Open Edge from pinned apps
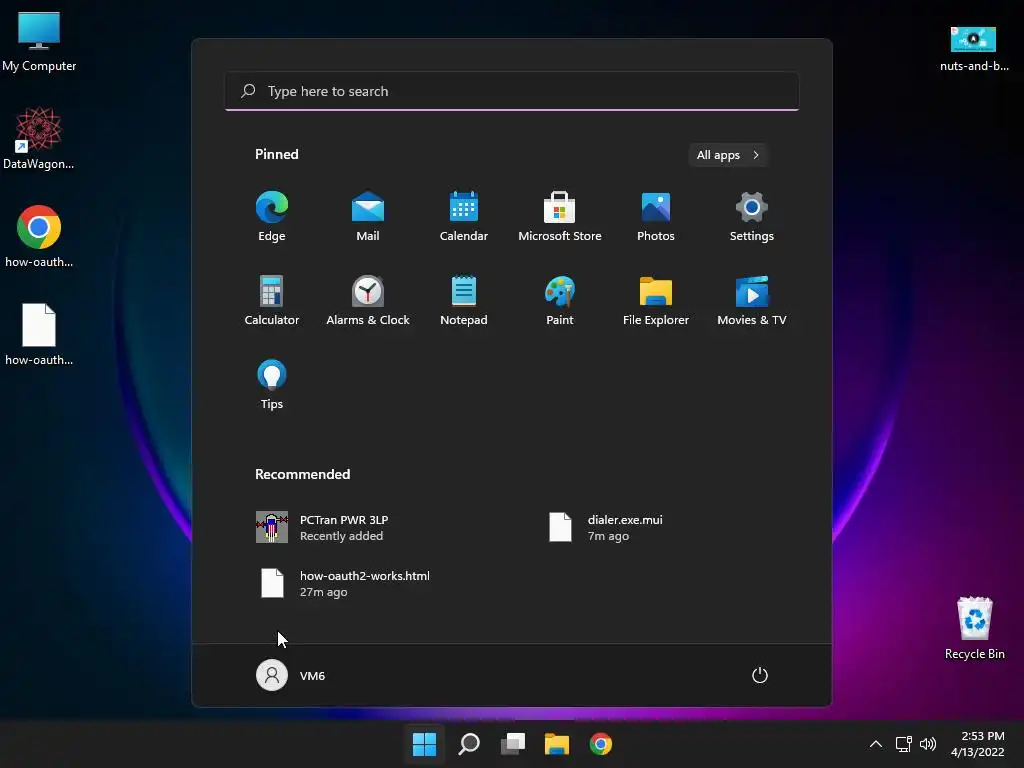1024x768 pixels. coord(272,217)
